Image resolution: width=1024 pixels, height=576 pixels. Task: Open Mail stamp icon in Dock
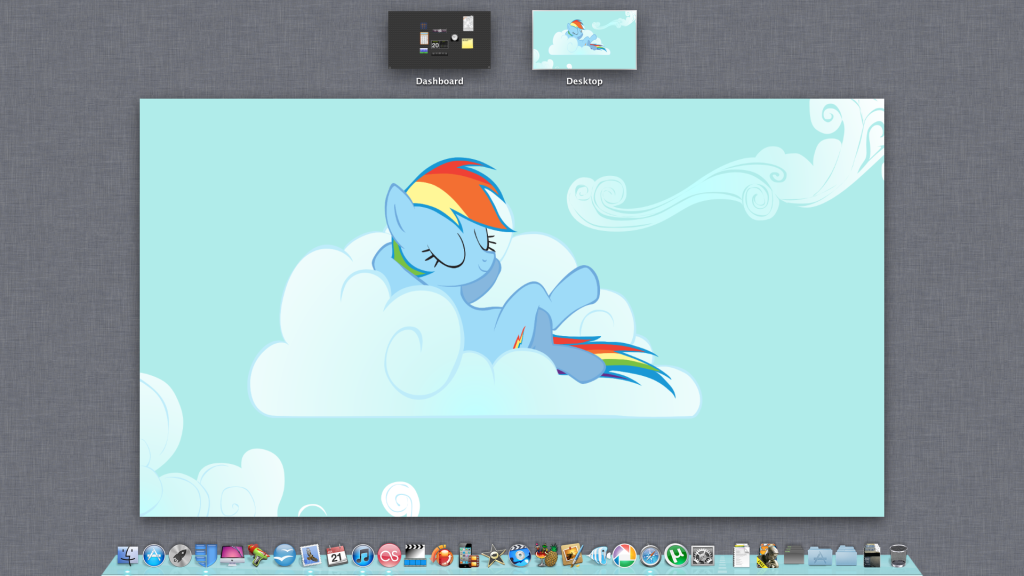tap(310, 556)
